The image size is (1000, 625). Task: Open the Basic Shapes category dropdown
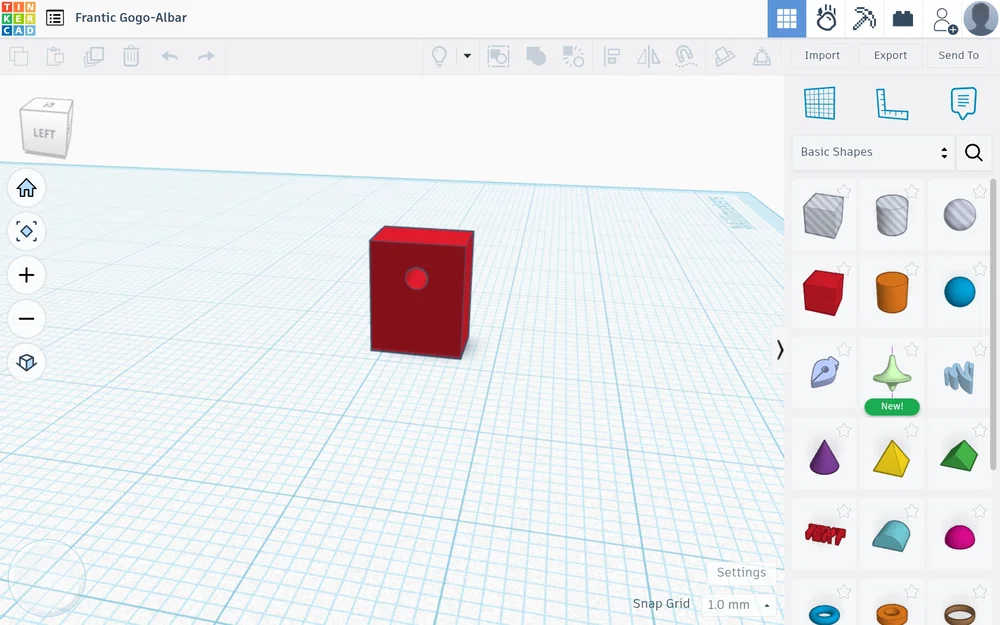coord(873,152)
